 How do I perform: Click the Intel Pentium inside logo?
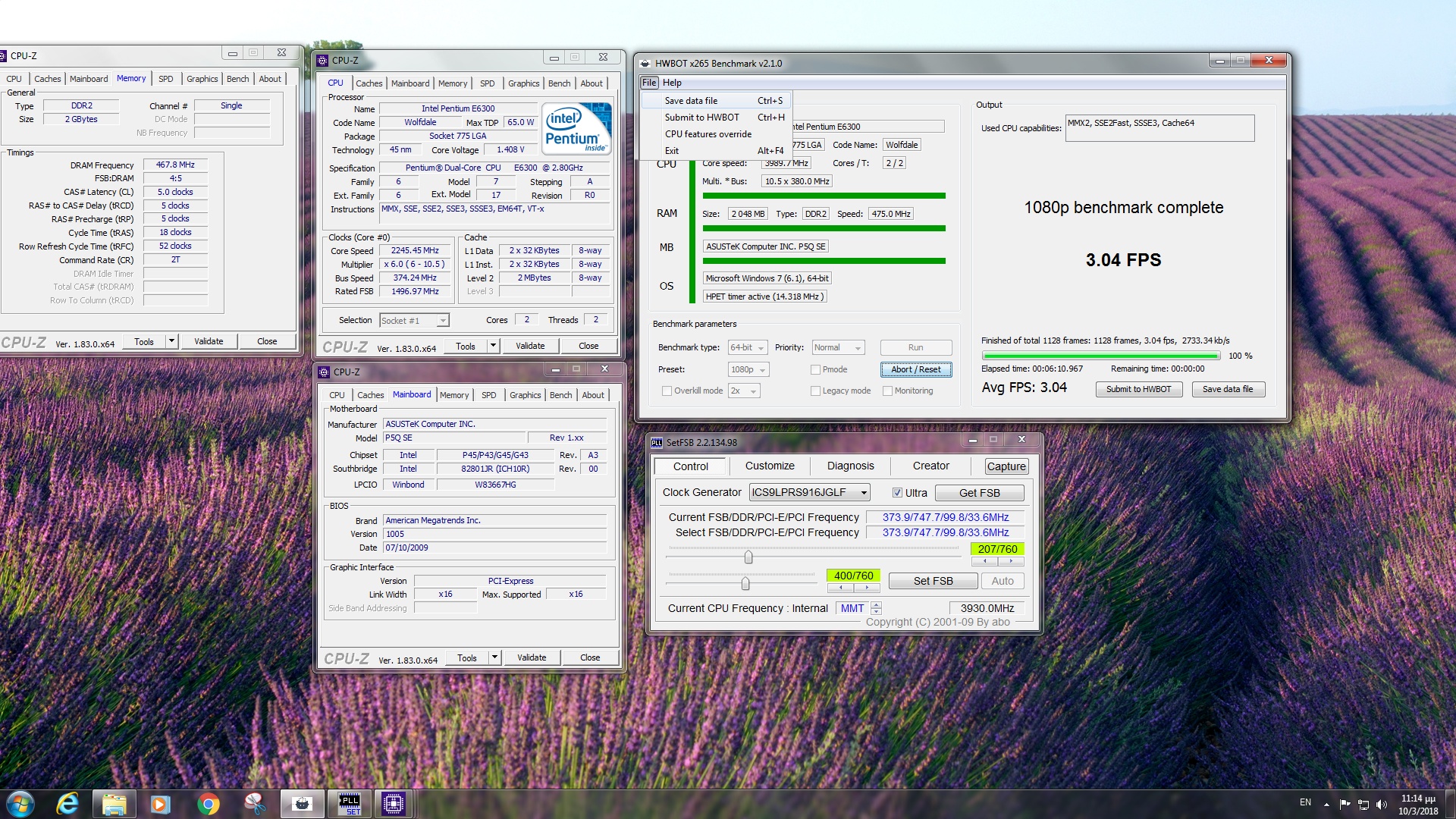577,129
